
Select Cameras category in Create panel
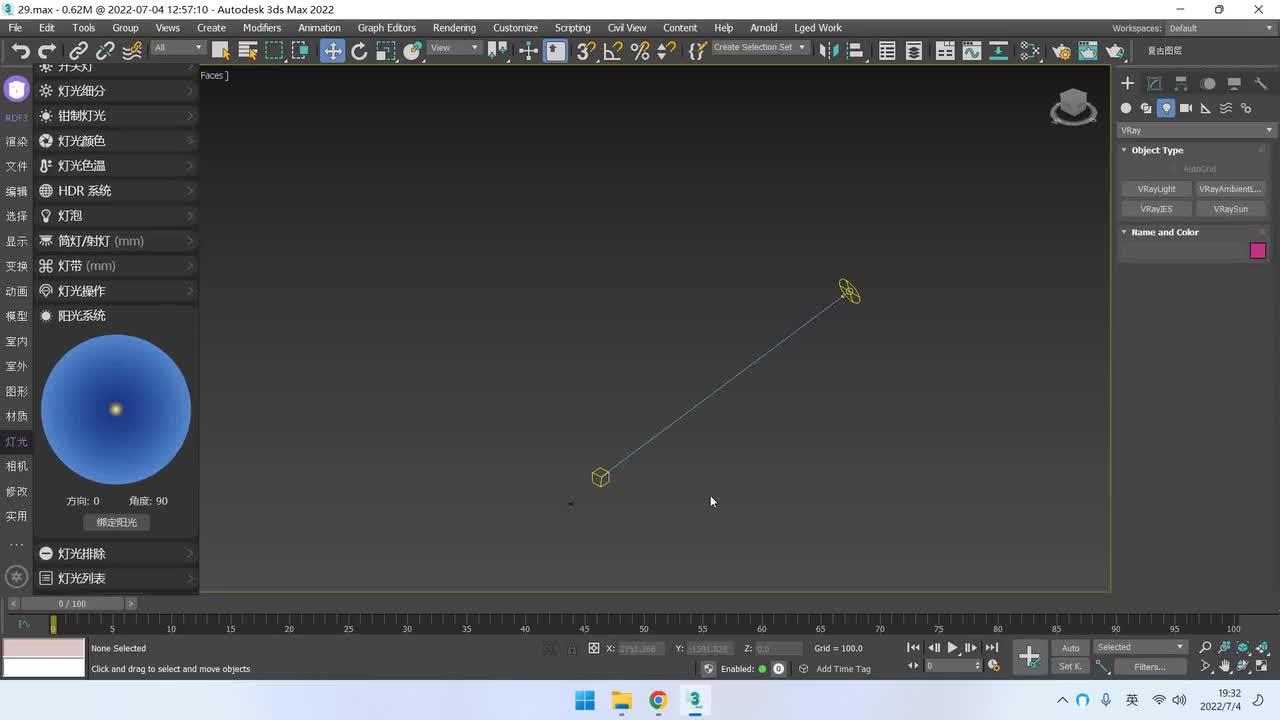1186,108
